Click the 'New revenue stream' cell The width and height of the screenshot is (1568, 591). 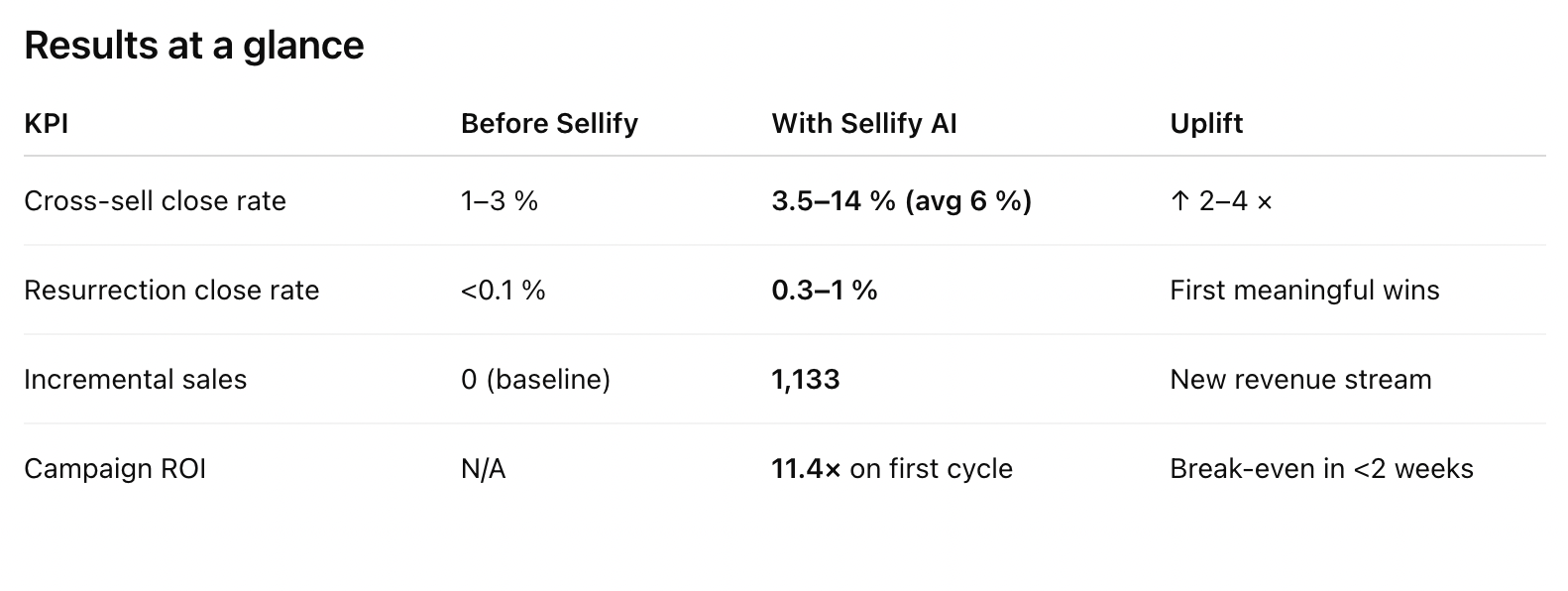click(1300, 380)
